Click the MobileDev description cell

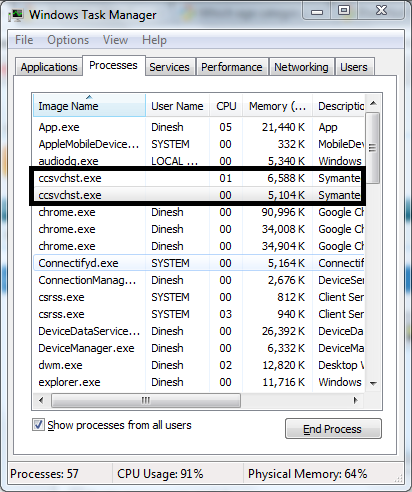coord(341,144)
